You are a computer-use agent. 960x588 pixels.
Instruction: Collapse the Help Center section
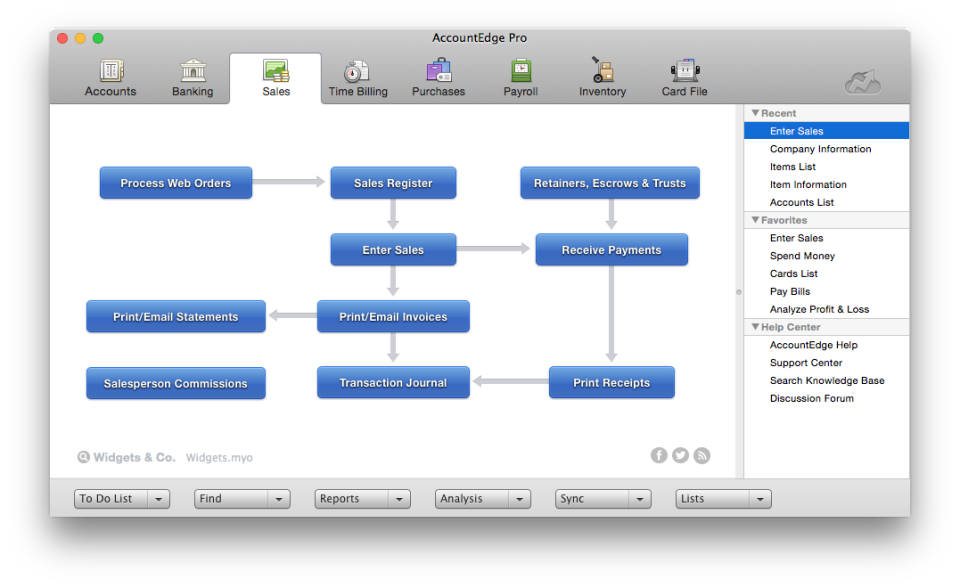click(x=756, y=326)
